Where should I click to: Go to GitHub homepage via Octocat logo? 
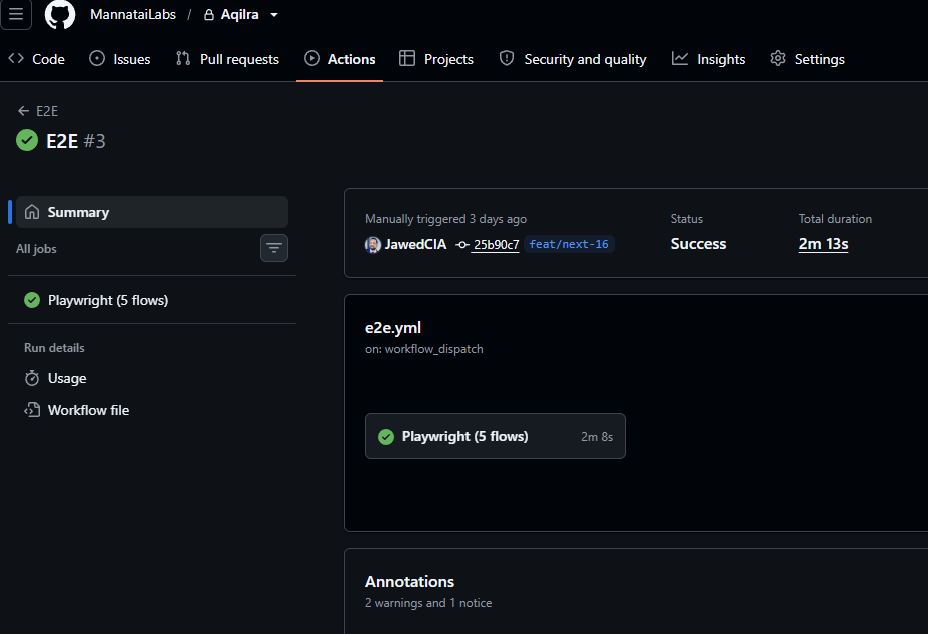tap(60, 14)
